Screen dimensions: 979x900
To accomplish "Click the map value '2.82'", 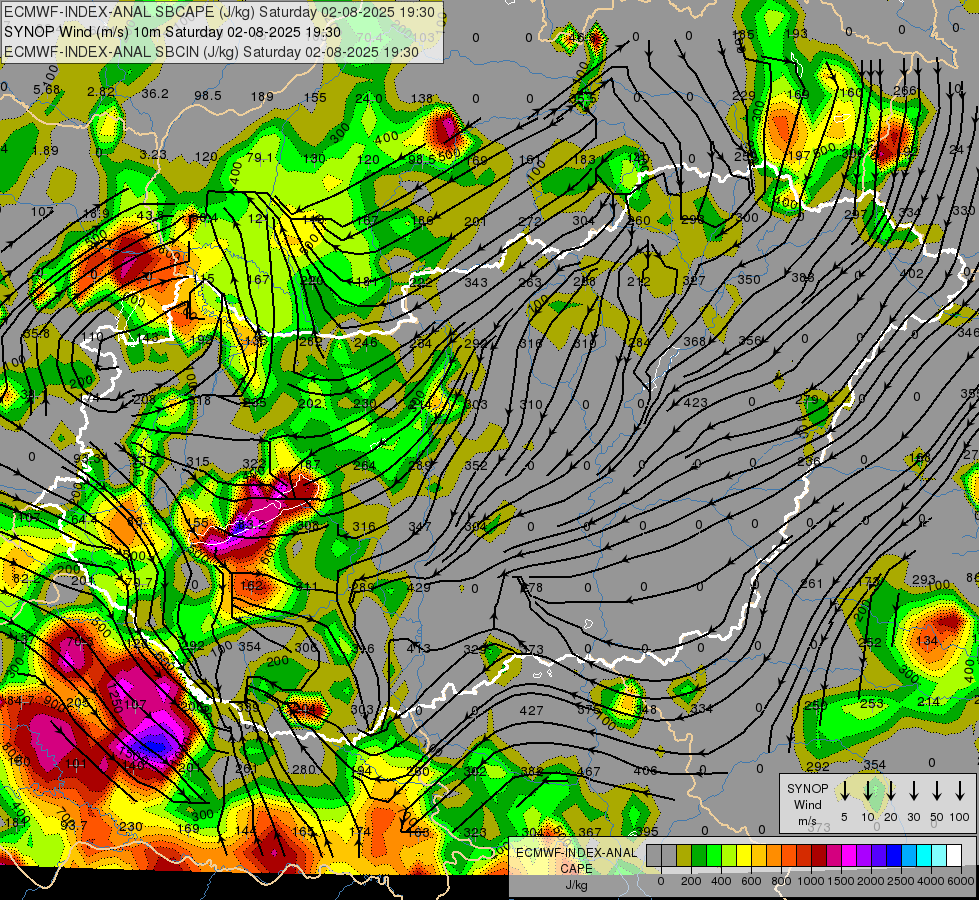I will click(101, 91).
